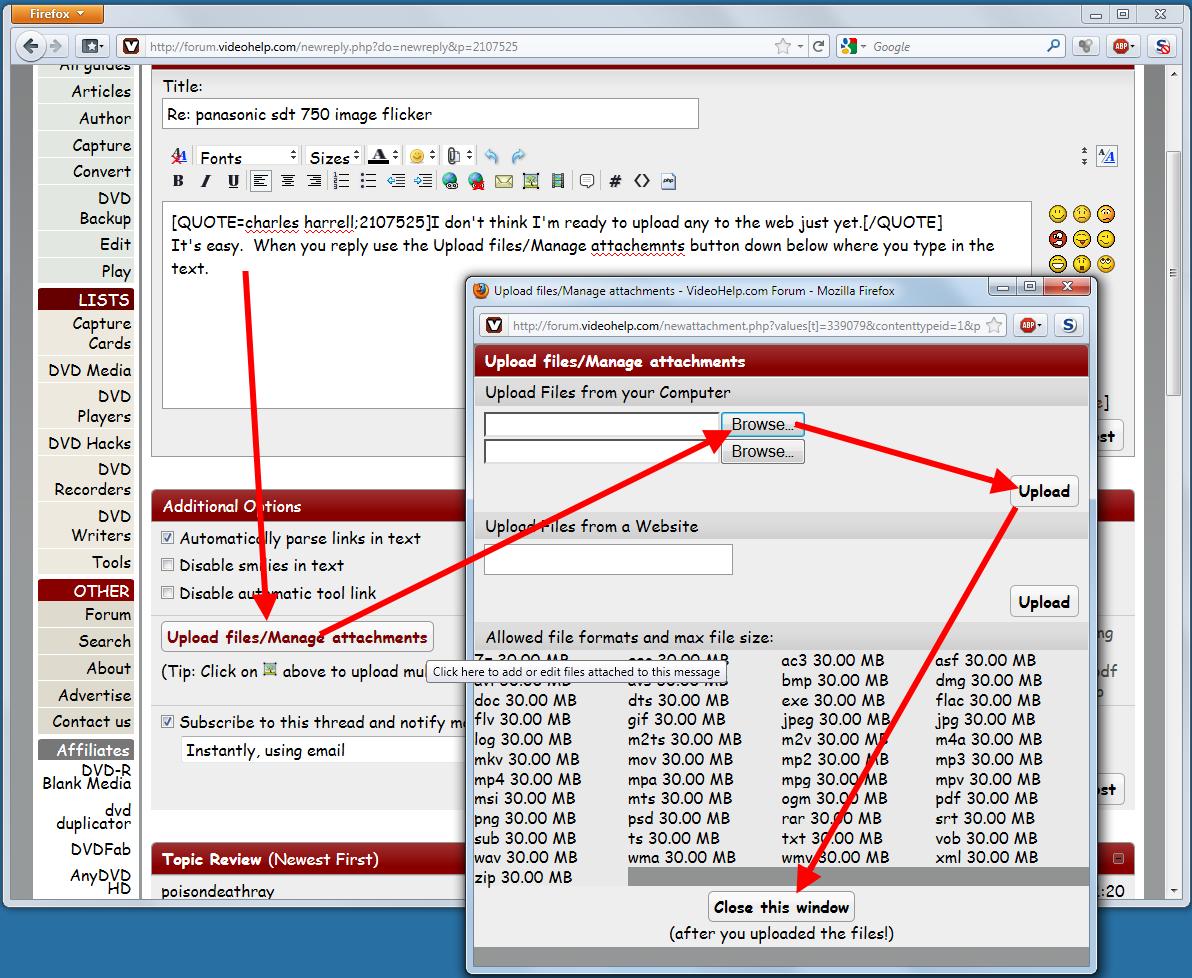Click Close this window button

tap(781, 907)
